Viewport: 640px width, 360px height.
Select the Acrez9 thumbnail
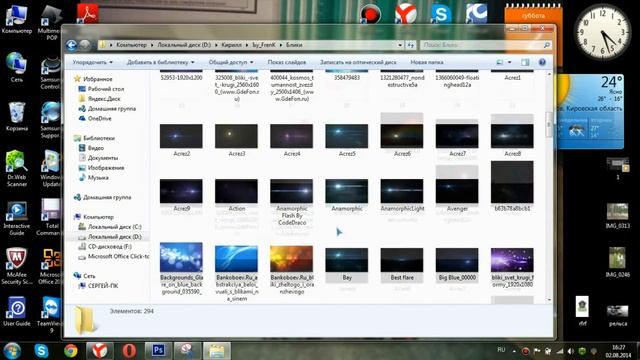click(x=181, y=191)
